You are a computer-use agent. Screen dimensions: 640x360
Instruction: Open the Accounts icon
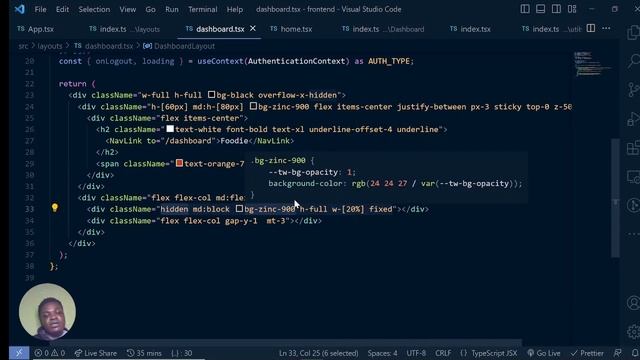[x=633, y=303]
